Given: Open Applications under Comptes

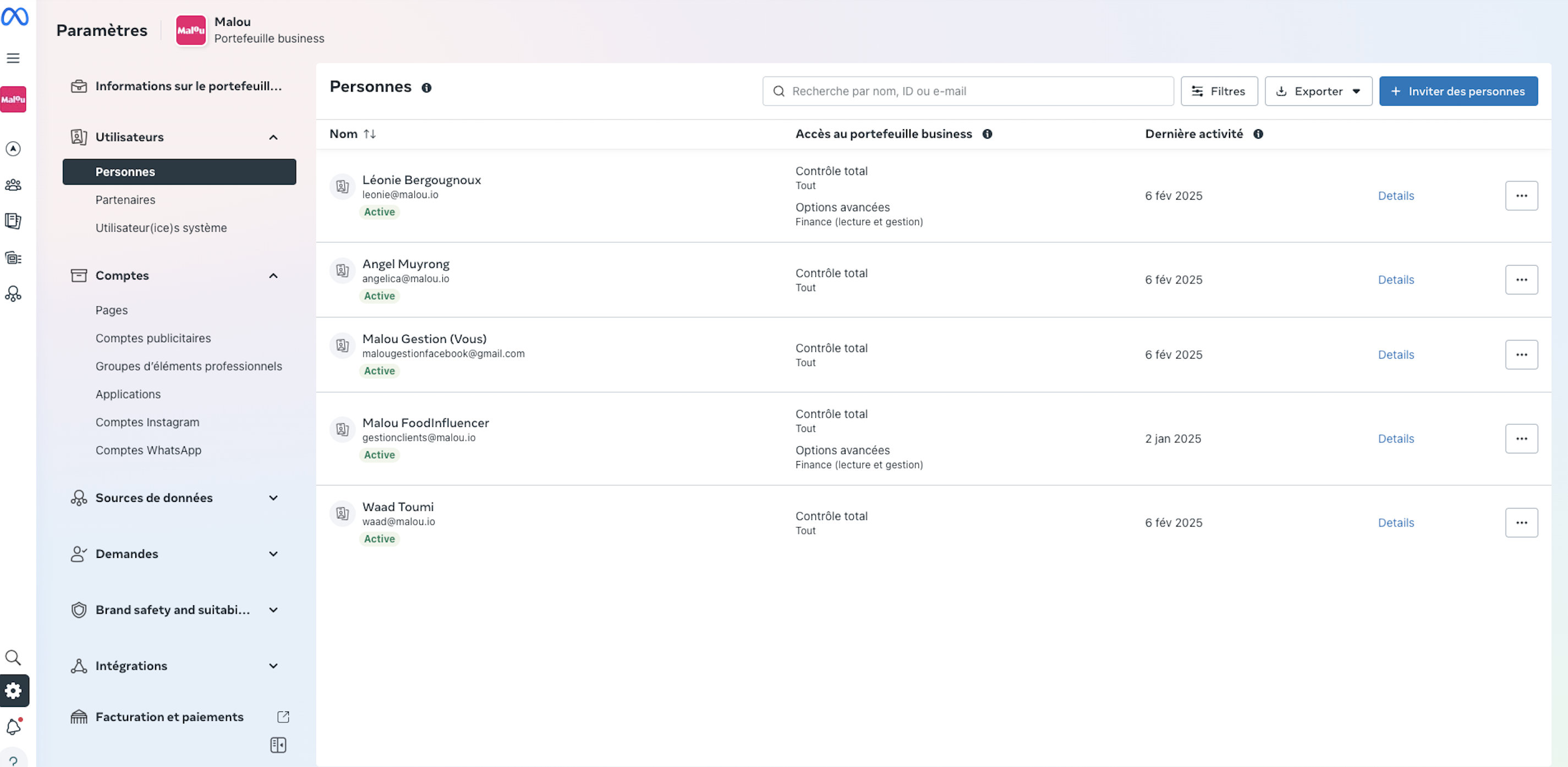Looking at the screenshot, I should 128,395.
